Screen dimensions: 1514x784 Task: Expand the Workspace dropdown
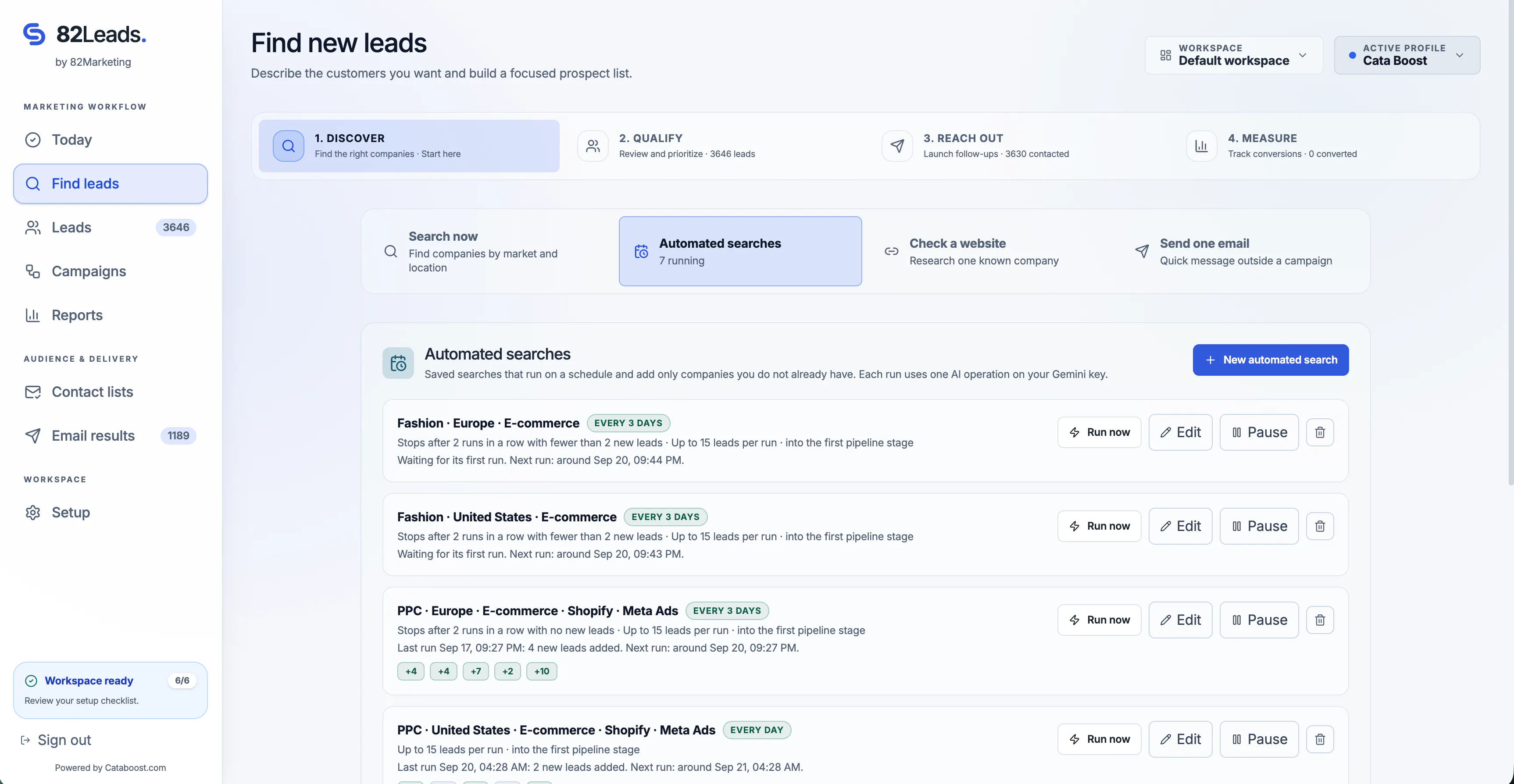(x=1234, y=55)
